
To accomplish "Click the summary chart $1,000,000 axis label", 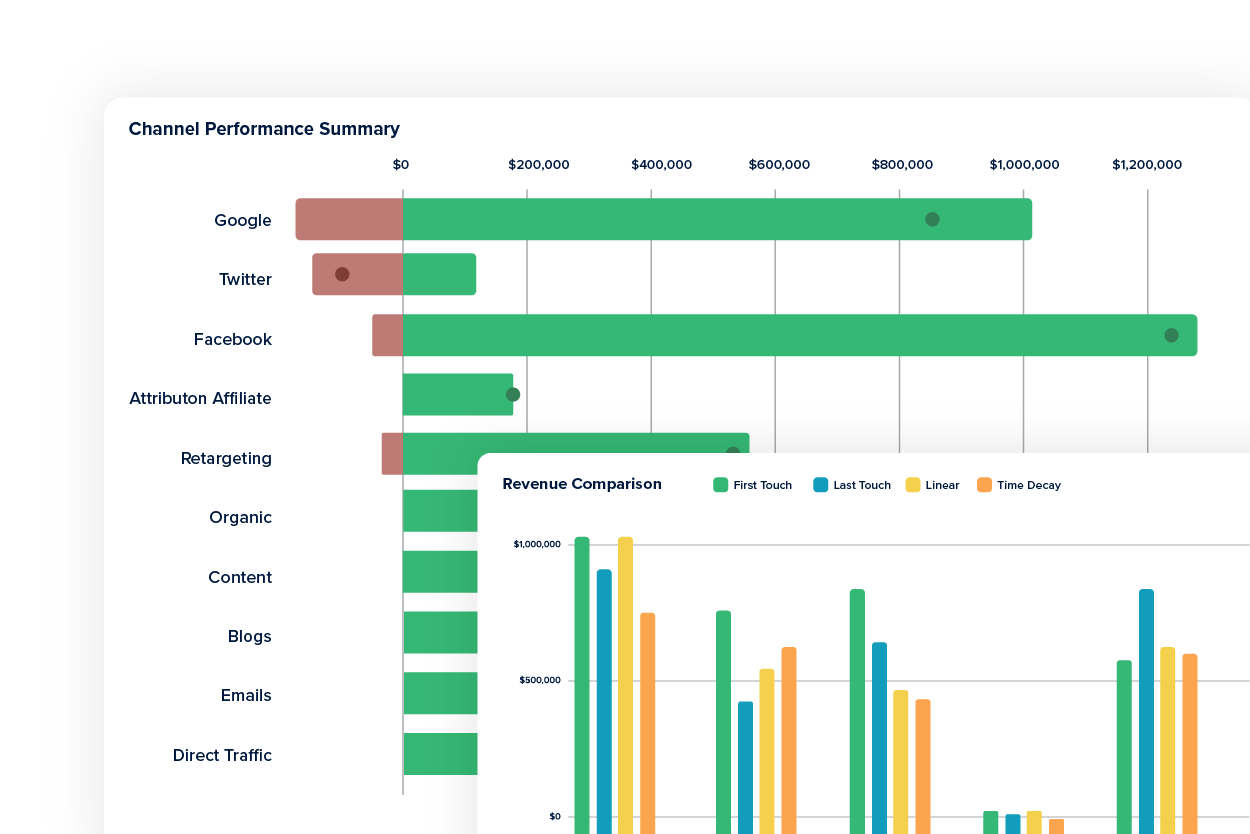I will pyautogui.click(x=1024, y=165).
